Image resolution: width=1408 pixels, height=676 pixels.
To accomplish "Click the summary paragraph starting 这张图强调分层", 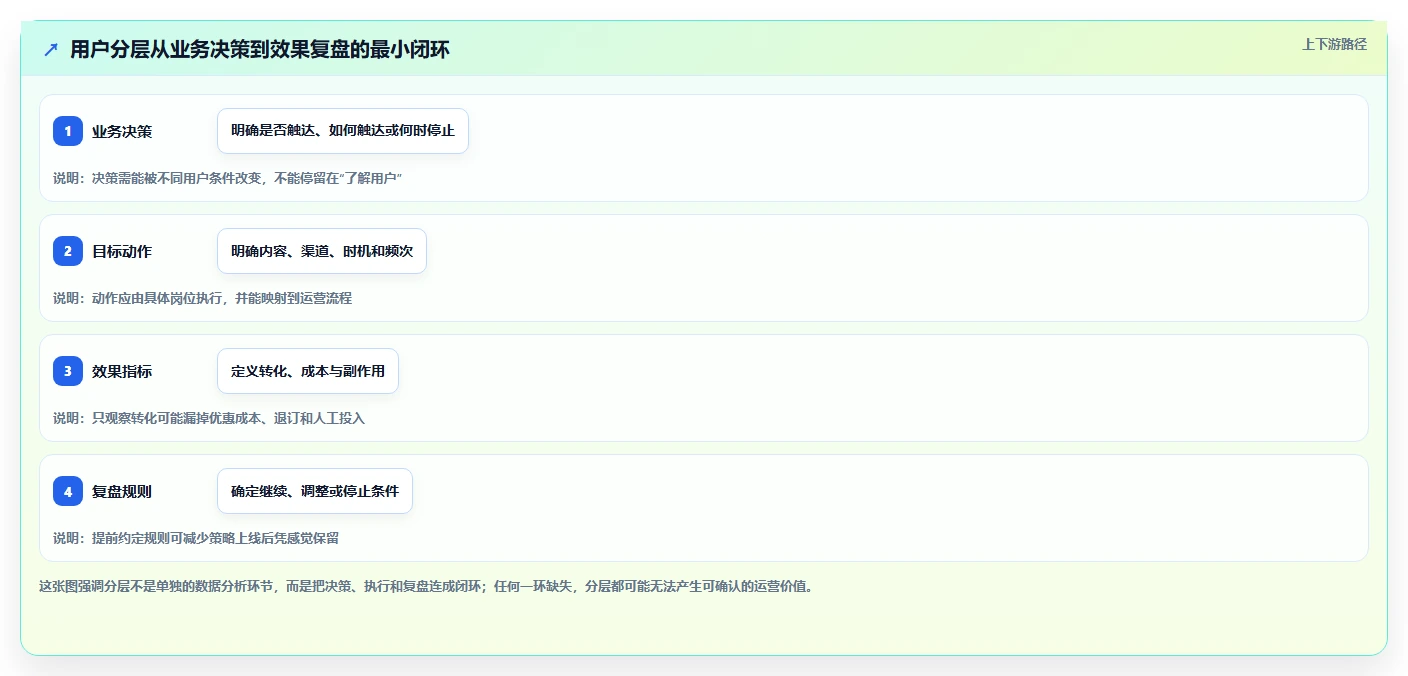I will pos(428,586).
